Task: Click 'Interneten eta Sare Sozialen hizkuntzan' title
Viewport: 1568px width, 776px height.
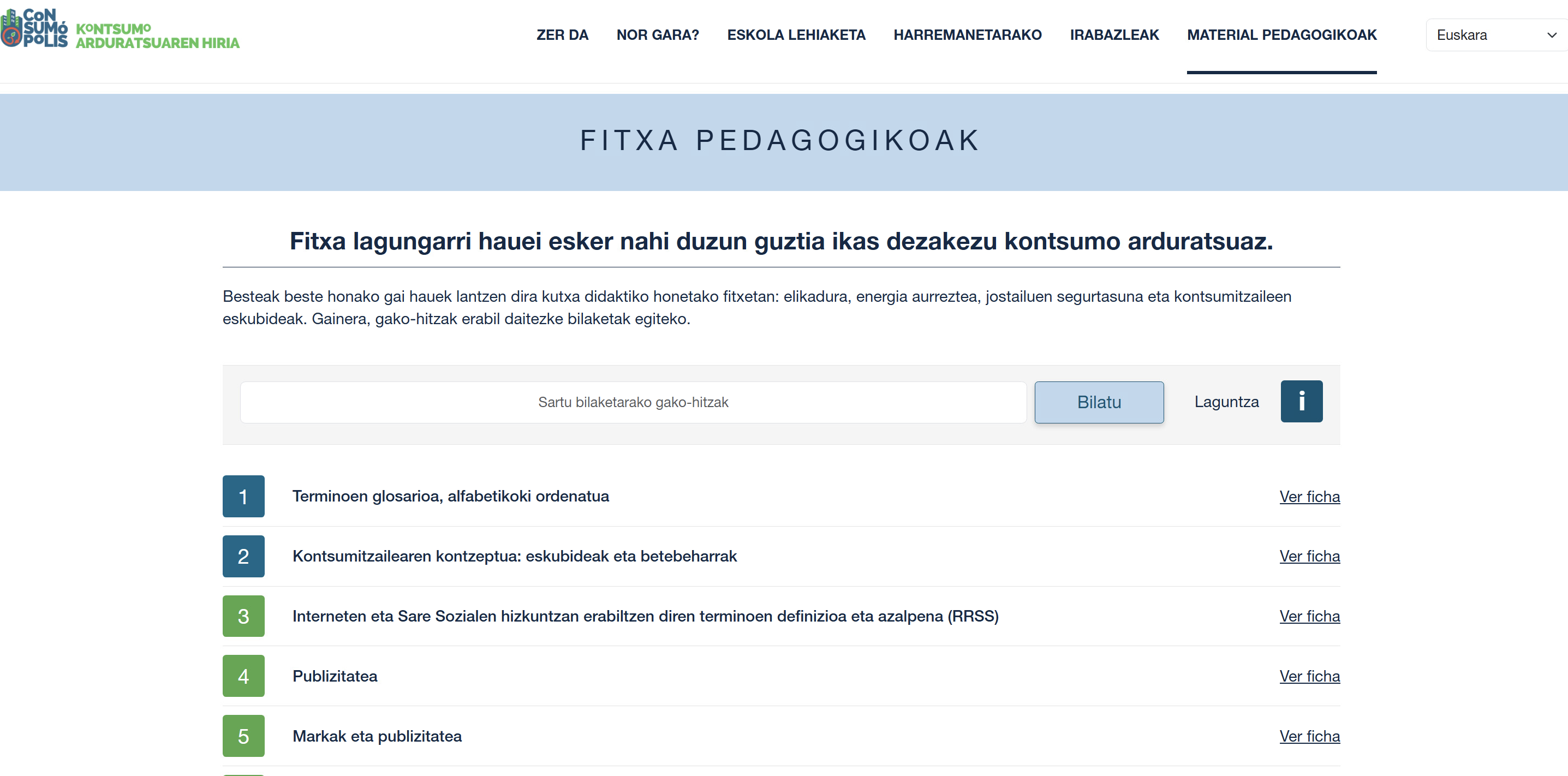Action: click(x=645, y=616)
